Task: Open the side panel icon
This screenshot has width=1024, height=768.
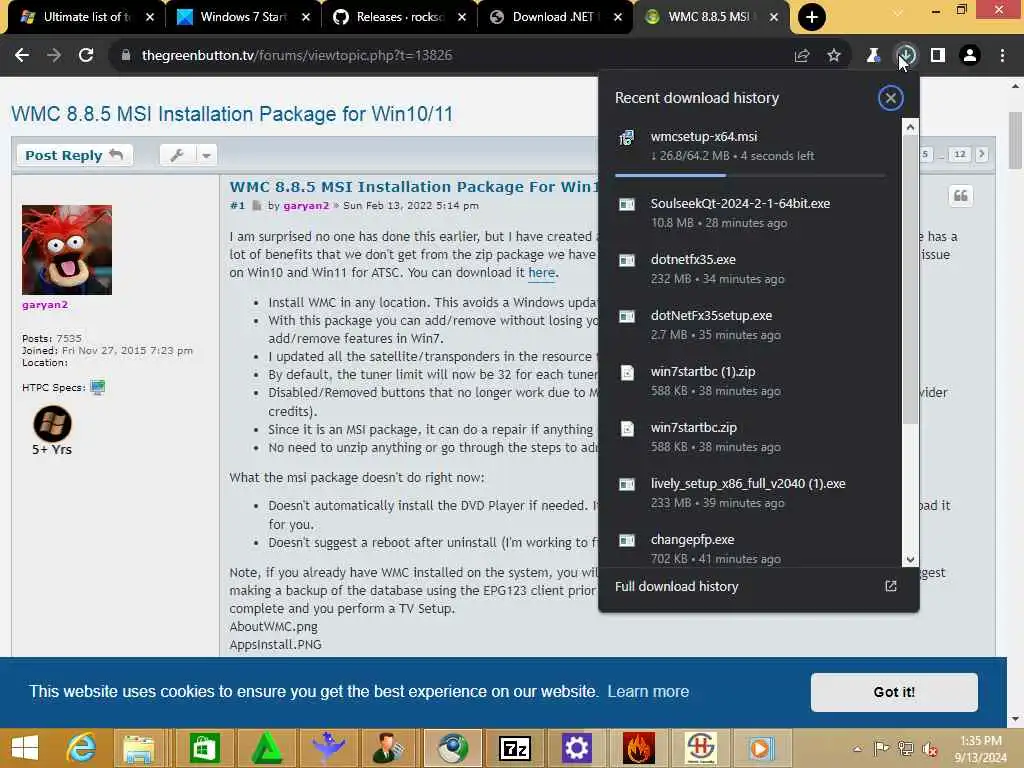Action: [x=938, y=56]
